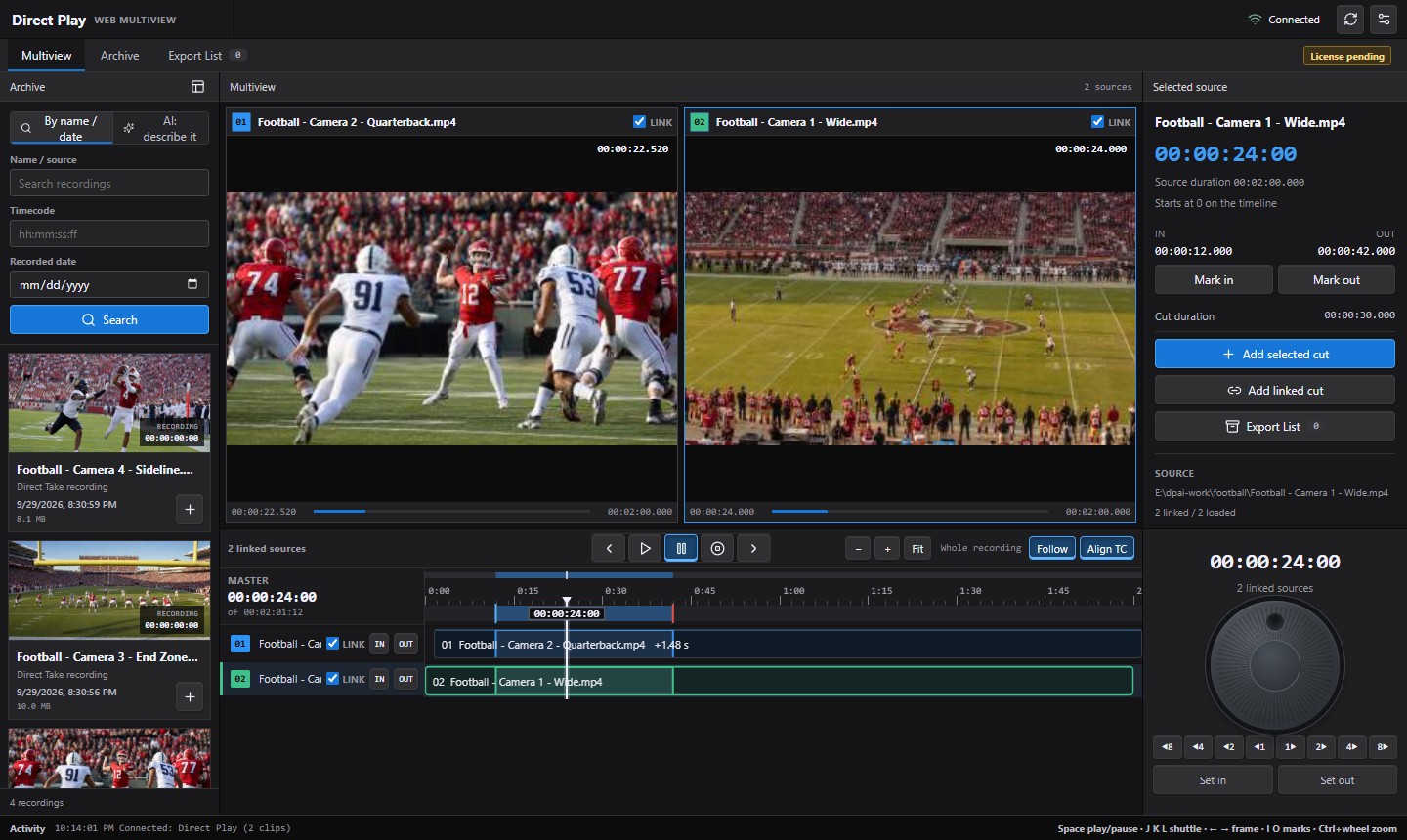The width and height of the screenshot is (1407, 840).
Task: Click the jog shuttle wheel
Action: tap(1275, 666)
